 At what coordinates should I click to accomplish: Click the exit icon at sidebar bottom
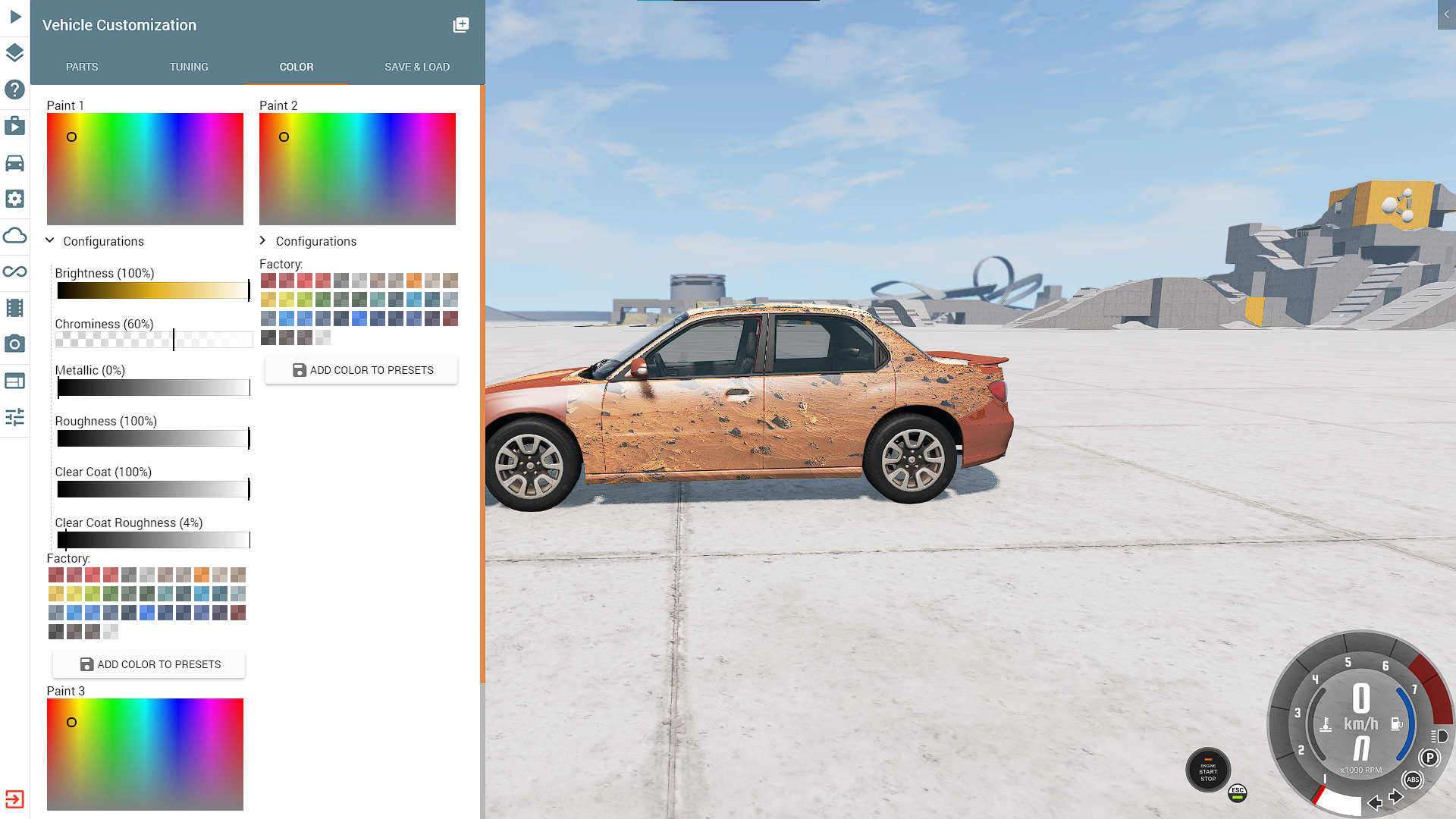click(x=14, y=799)
